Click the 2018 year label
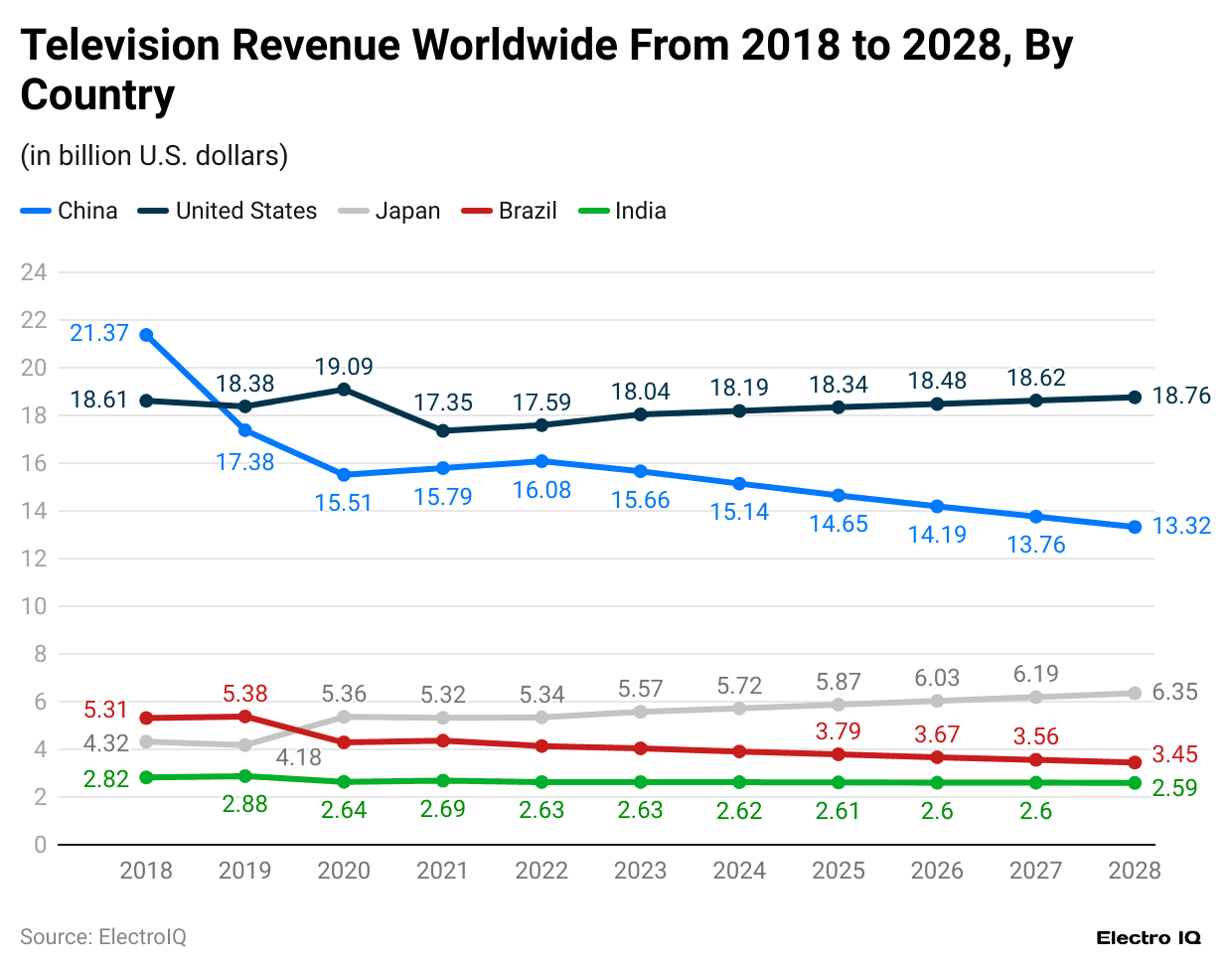This screenshot has height=970, width=1232. [x=146, y=871]
